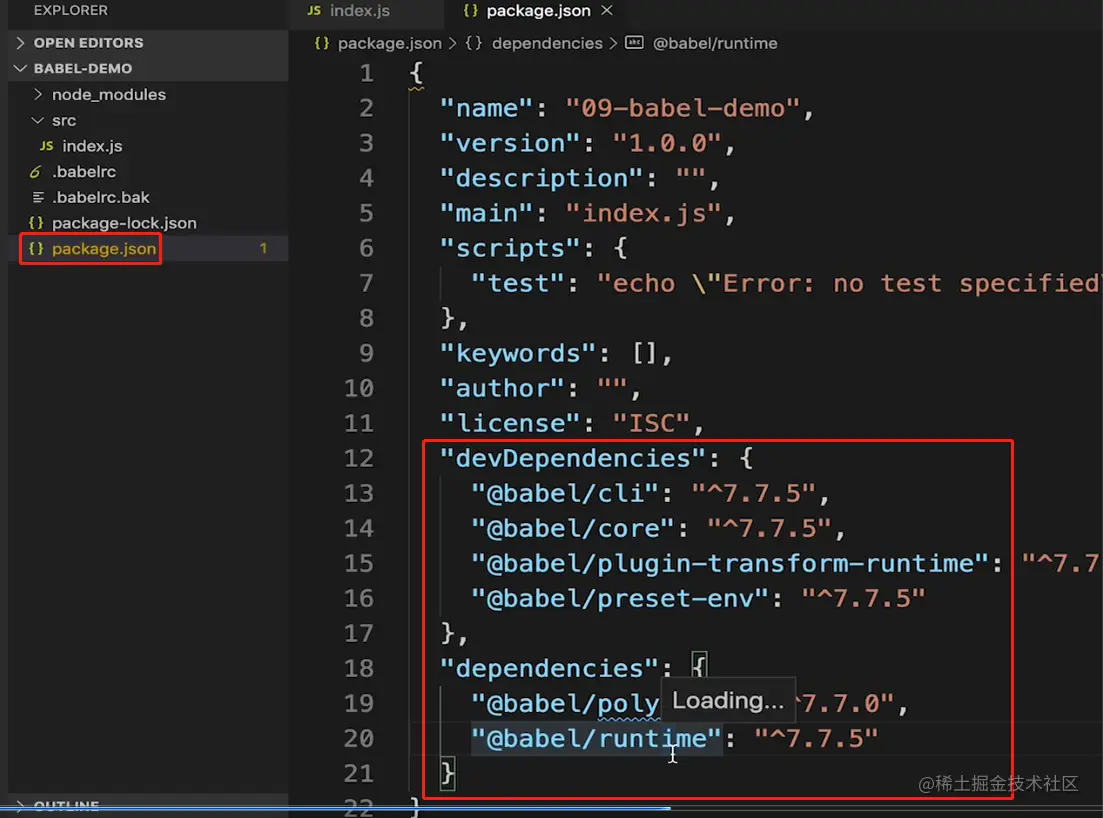Click the "@babel/runtime" key on line 20
Viewport: 1103px width, 818px height.
coord(597,739)
